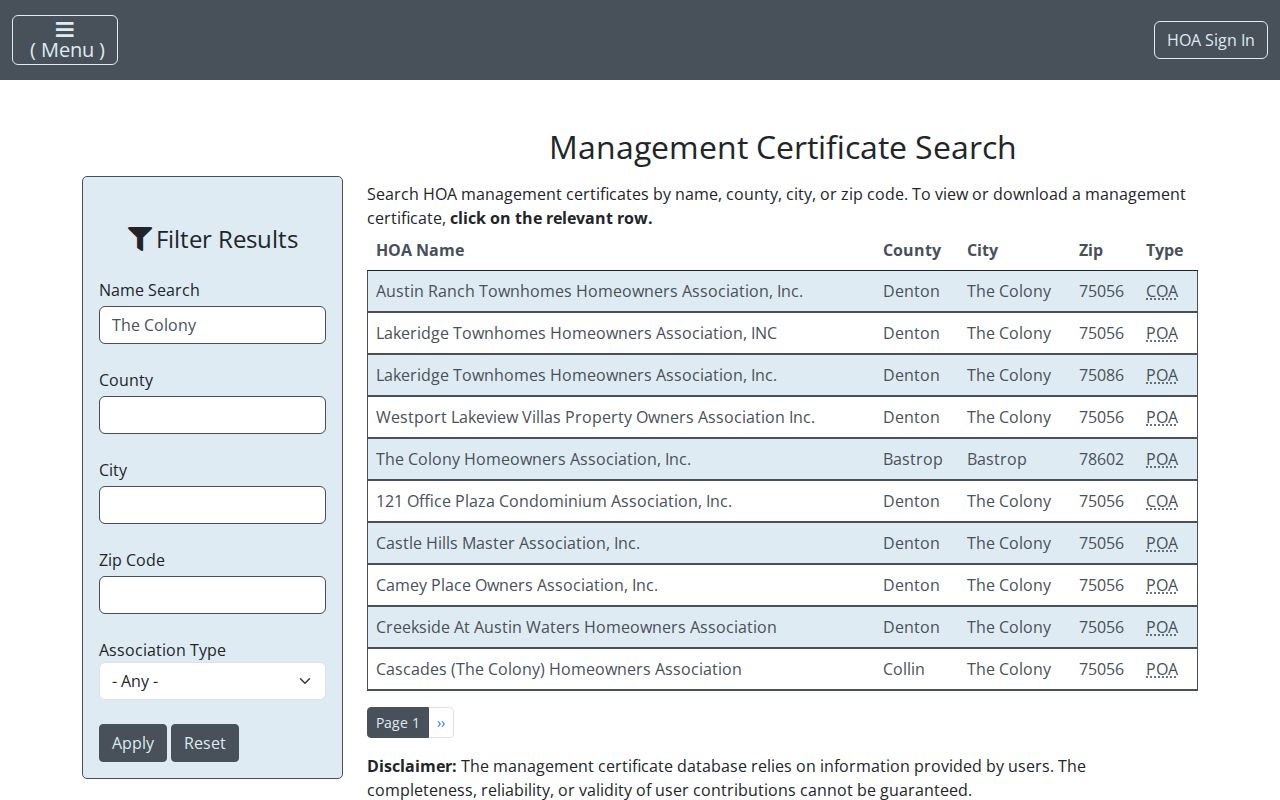Click COA type abbreviation for Austin Ranch

pyautogui.click(x=1162, y=291)
